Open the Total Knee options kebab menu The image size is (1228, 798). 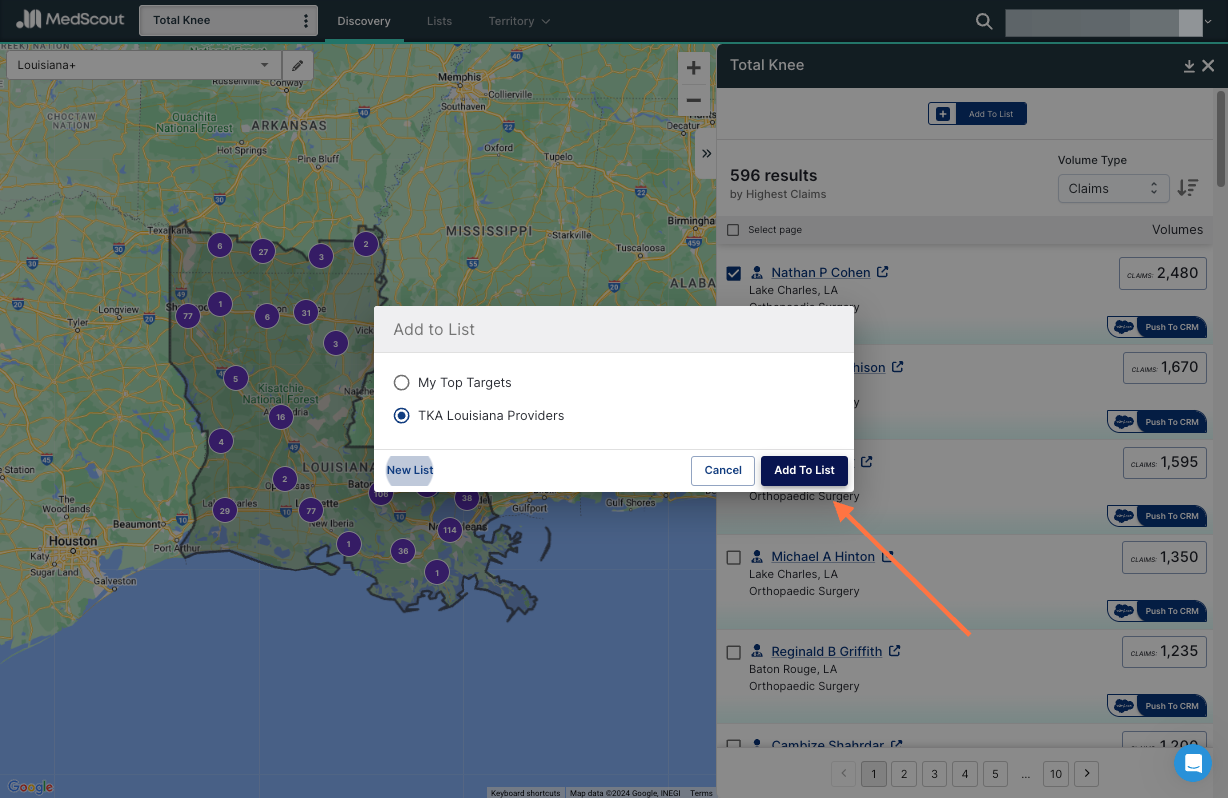pos(306,21)
